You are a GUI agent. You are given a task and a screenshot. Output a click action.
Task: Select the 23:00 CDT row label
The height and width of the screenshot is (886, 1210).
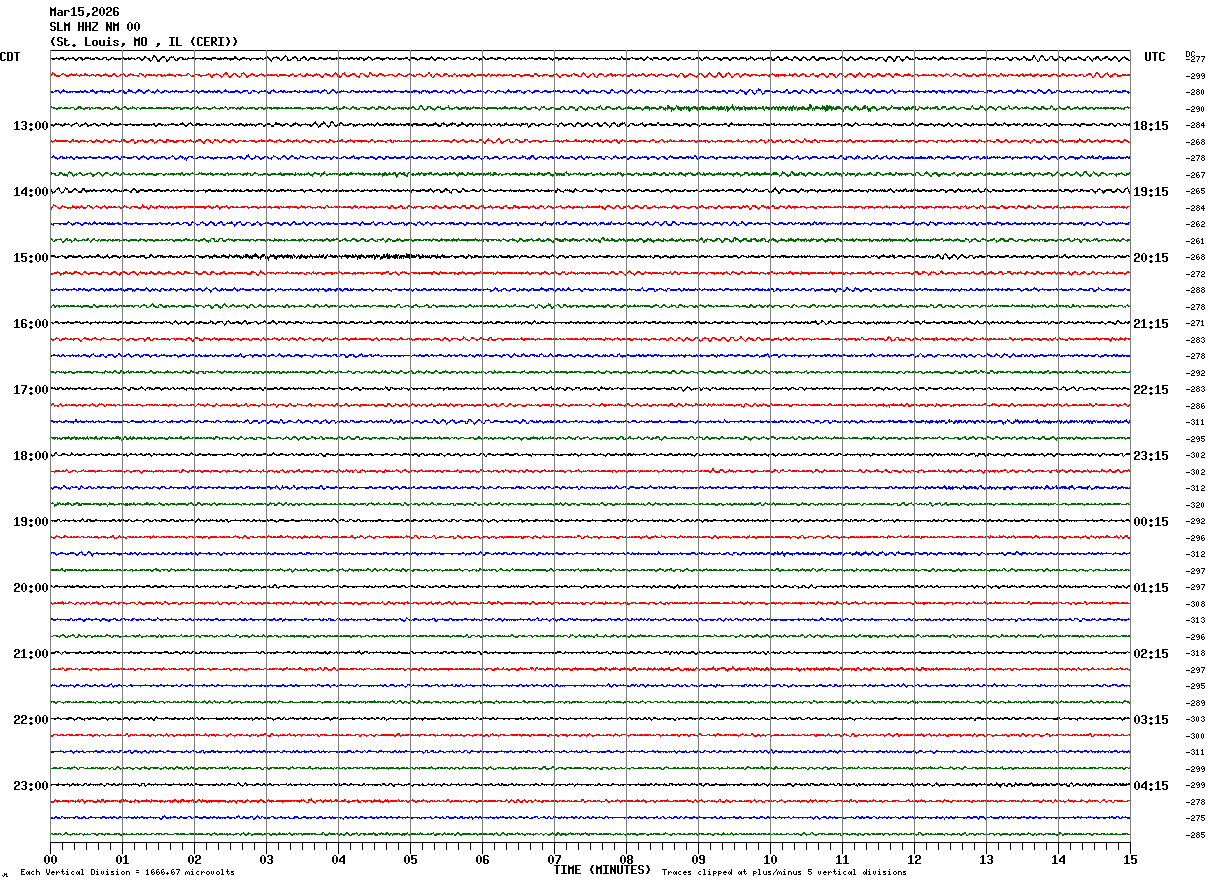30,786
